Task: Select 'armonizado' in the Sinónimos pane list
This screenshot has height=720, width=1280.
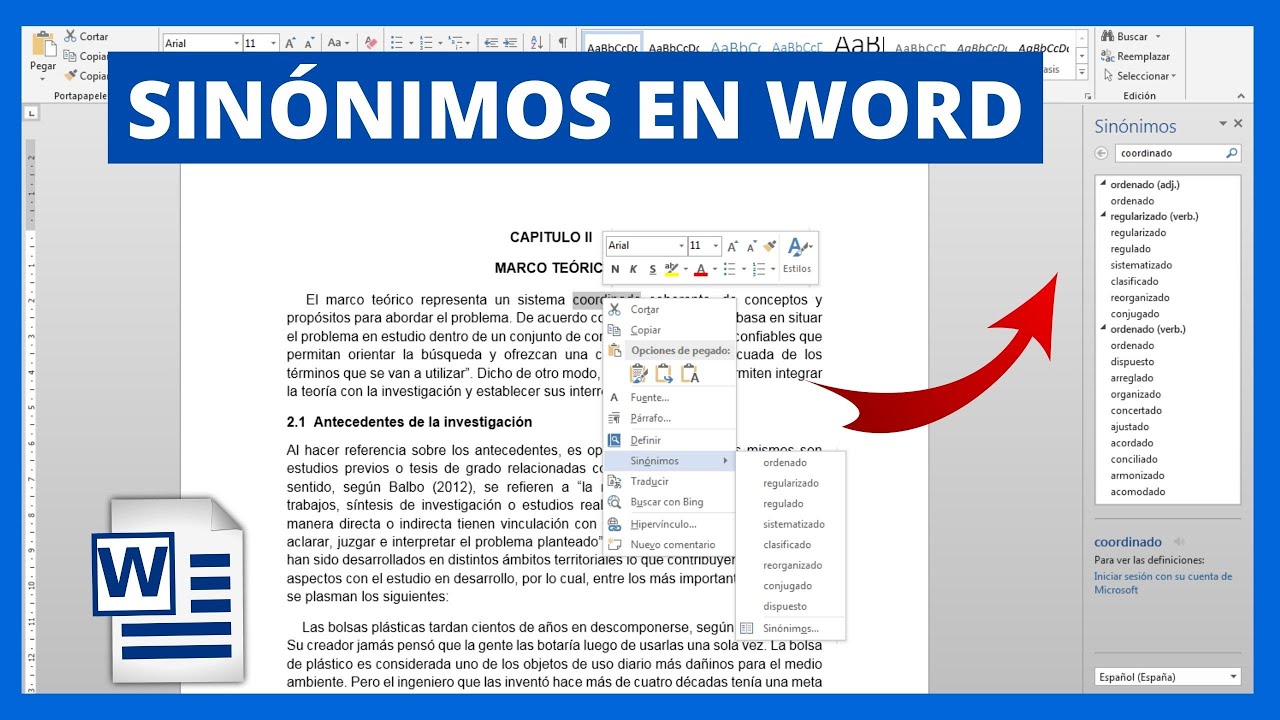Action: click(x=1137, y=476)
